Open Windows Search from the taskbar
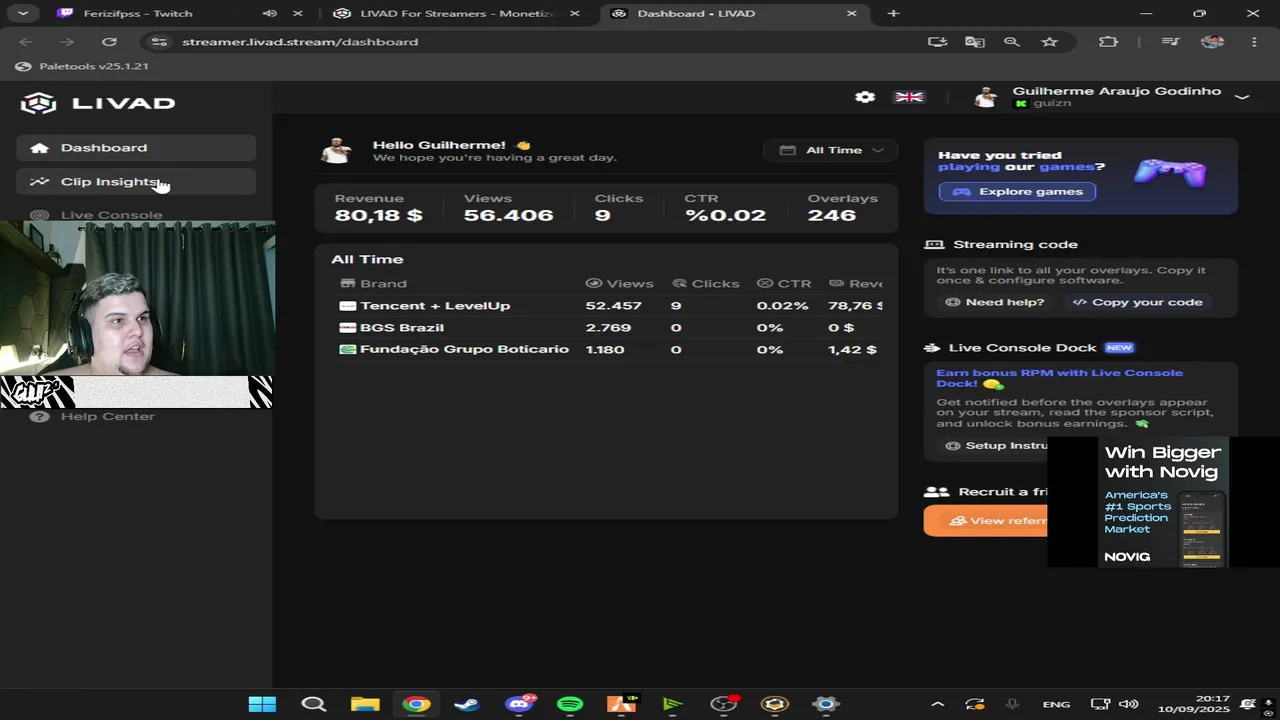 [314, 704]
